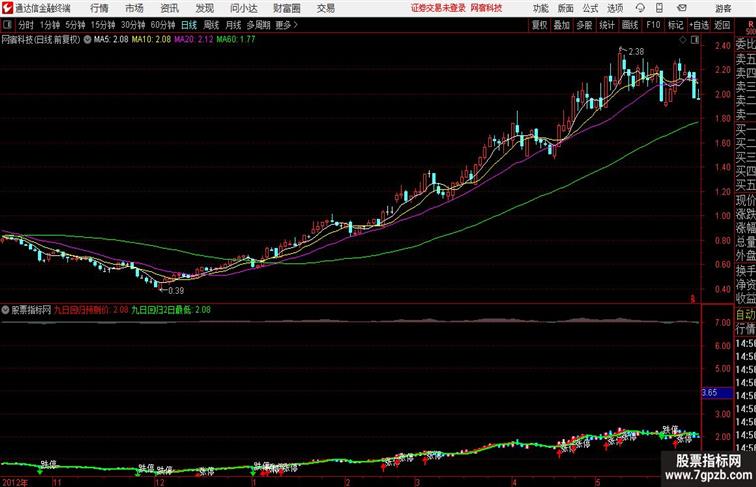
Task: Switch to 30分钟 period
Action: pyautogui.click(x=133, y=25)
